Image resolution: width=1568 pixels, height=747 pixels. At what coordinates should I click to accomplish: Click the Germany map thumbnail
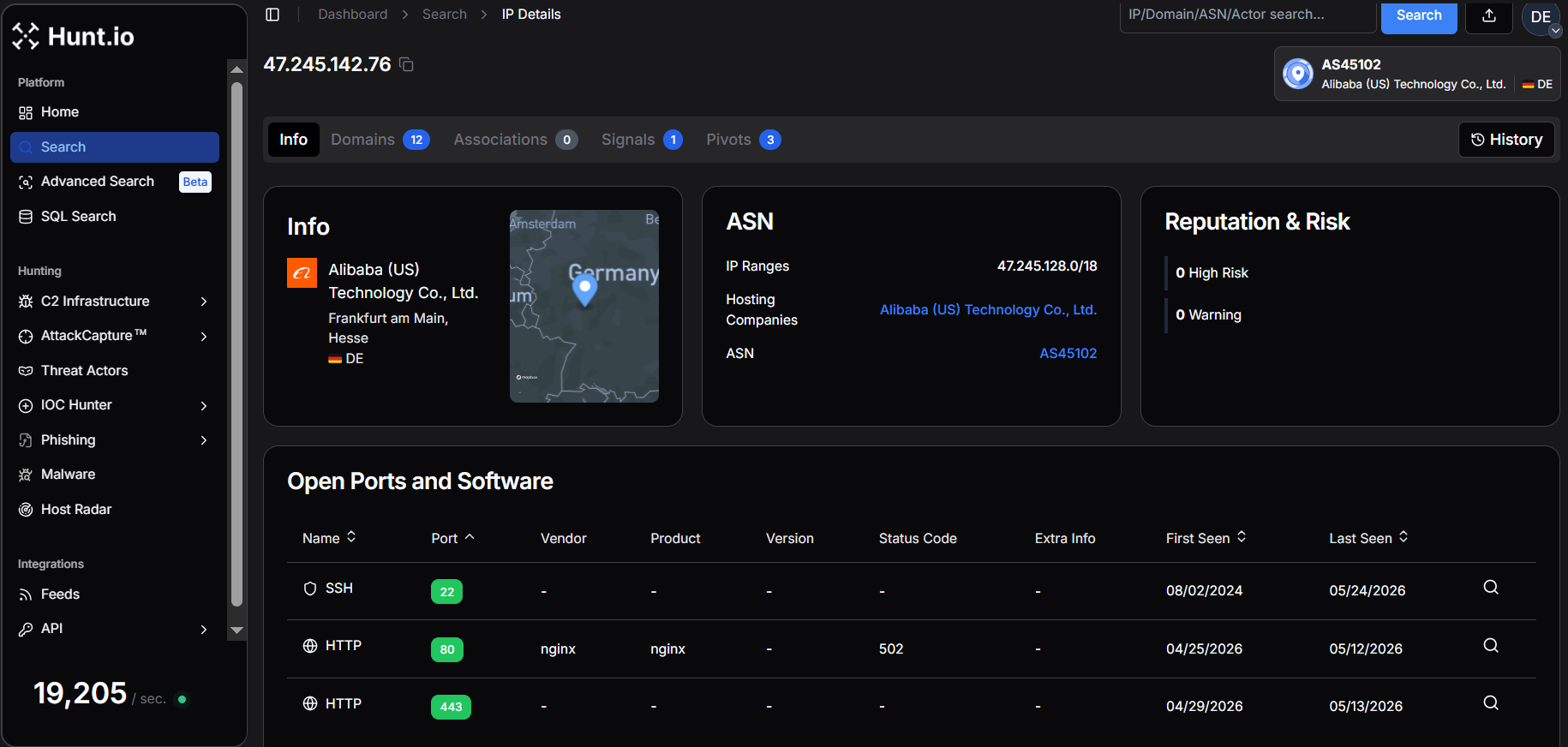(584, 306)
